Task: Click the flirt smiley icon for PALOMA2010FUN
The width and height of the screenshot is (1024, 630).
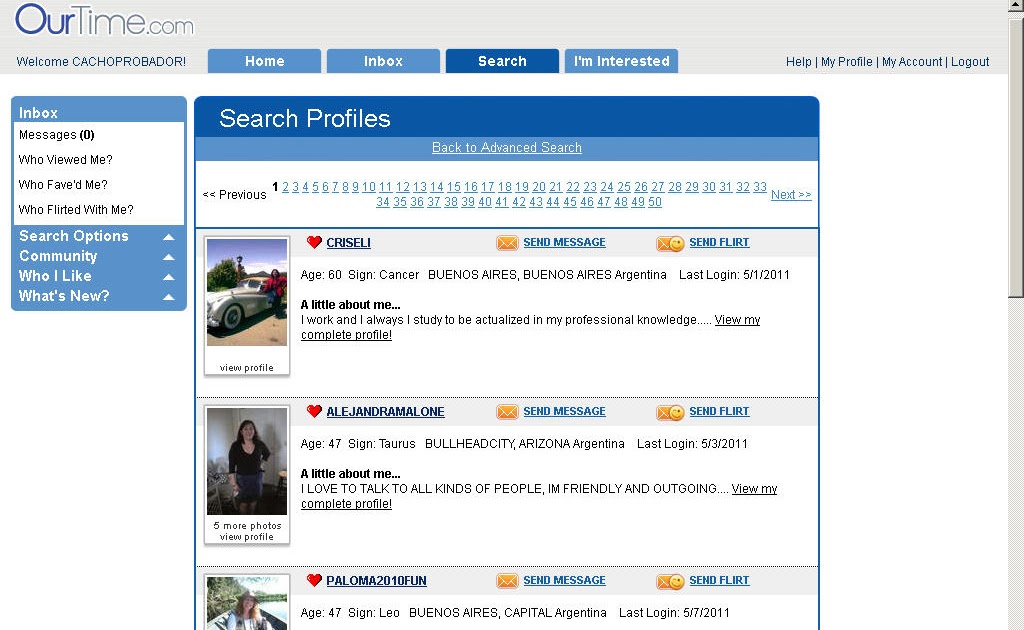Action: 670,582
